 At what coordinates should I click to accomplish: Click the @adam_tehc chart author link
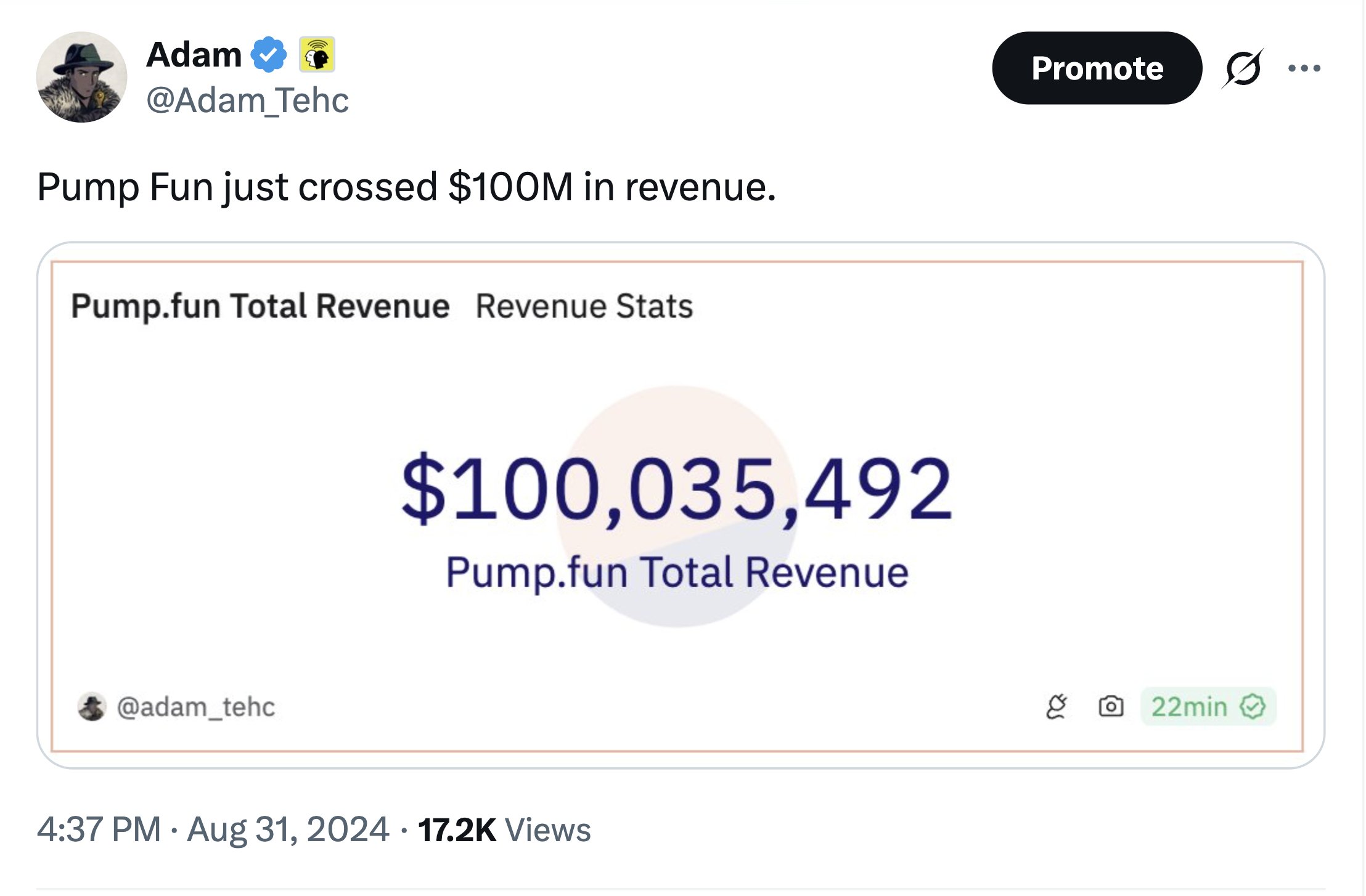tap(195, 707)
